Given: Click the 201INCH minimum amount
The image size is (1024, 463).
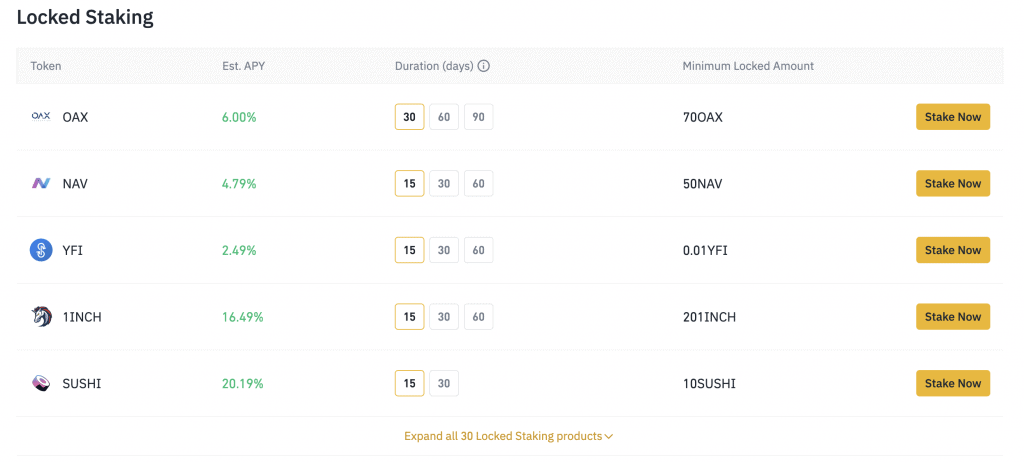Looking at the screenshot, I should pyautogui.click(x=709, y=317).
